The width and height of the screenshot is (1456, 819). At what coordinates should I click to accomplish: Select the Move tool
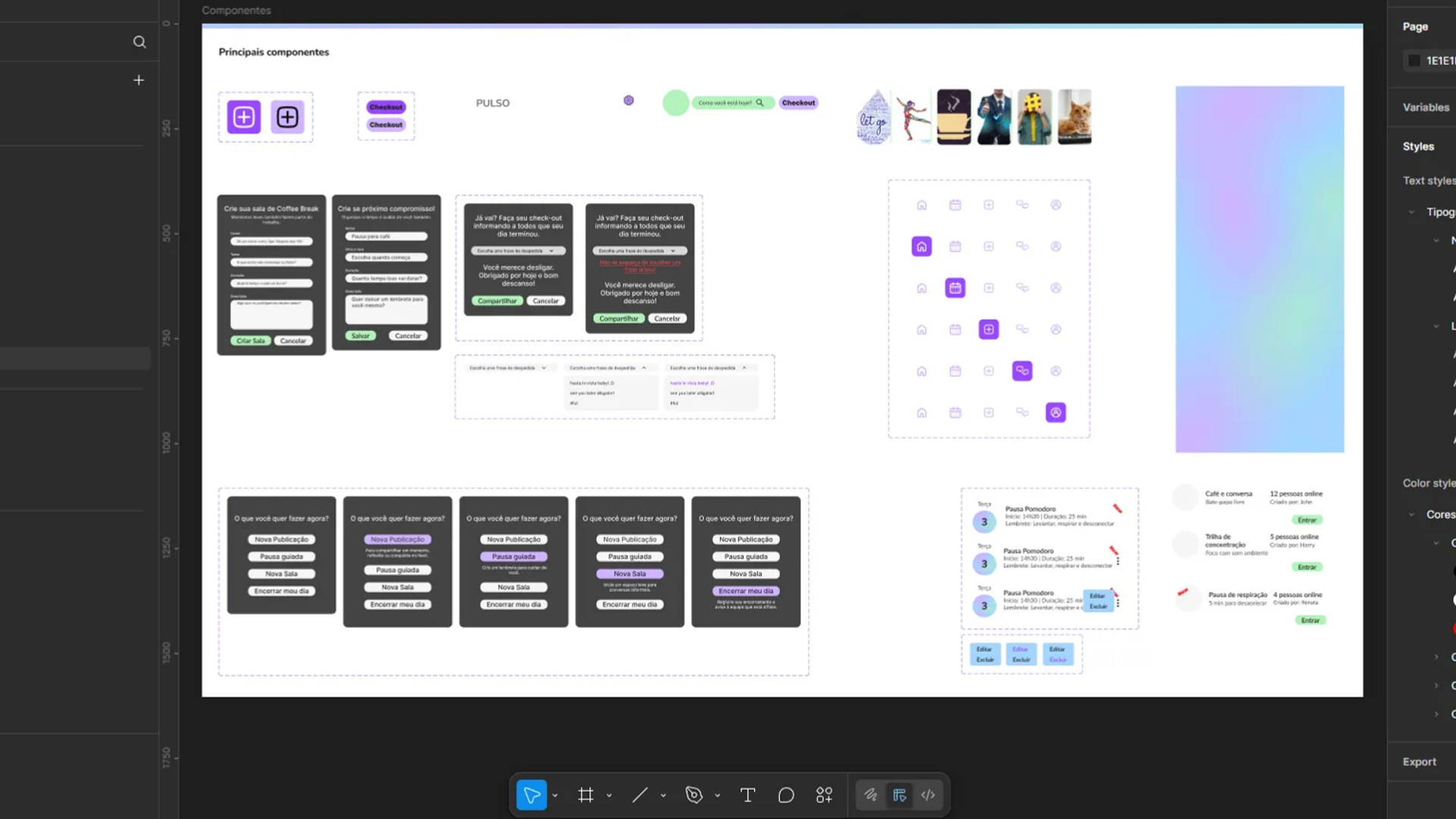[x=532, y=795]
